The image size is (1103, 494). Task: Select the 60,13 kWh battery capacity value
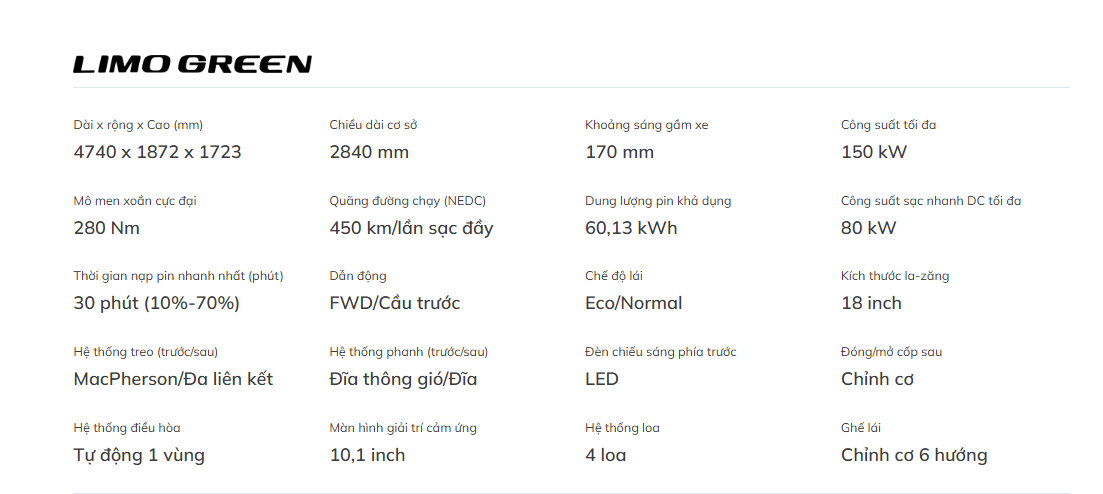[x=631, y=228]
